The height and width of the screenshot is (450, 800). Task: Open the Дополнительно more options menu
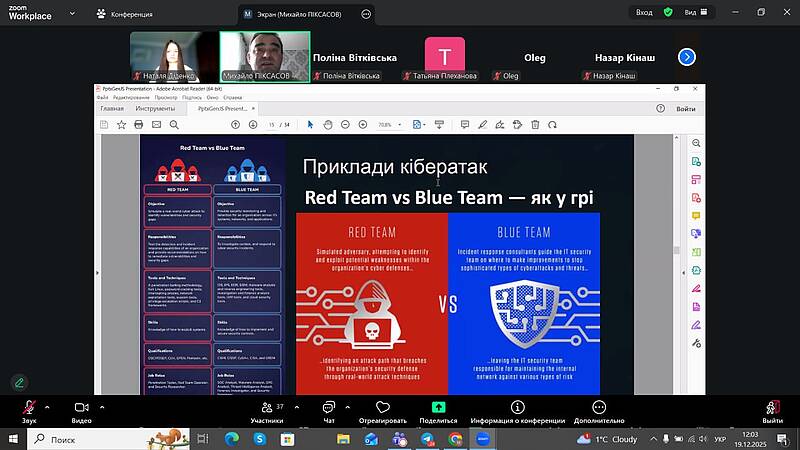pyautogui.click(x=599, y=408)
